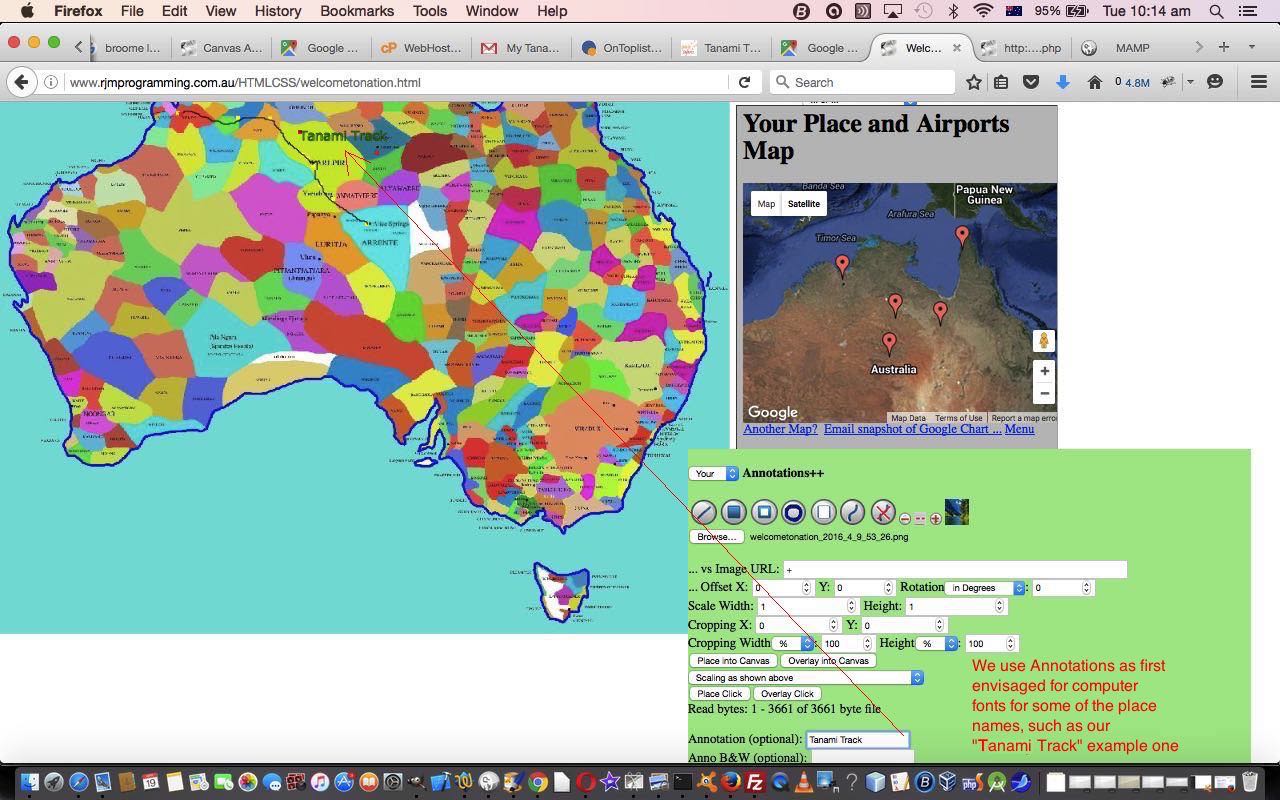Click the Rotation value stepper
Viewport: 1280px width, 800px height.
(1087, 588)
